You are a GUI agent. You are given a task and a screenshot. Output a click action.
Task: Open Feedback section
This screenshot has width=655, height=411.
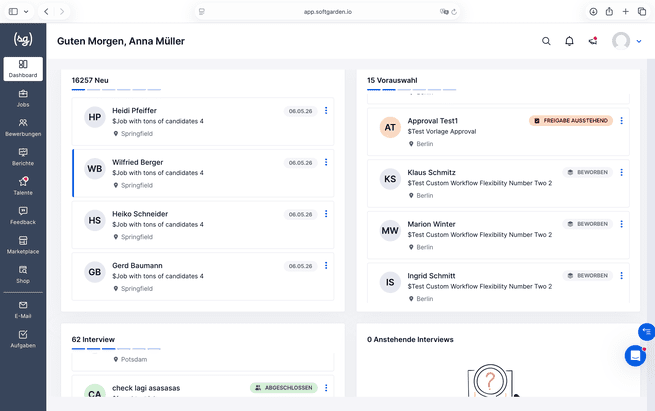[x=23, y=216]
